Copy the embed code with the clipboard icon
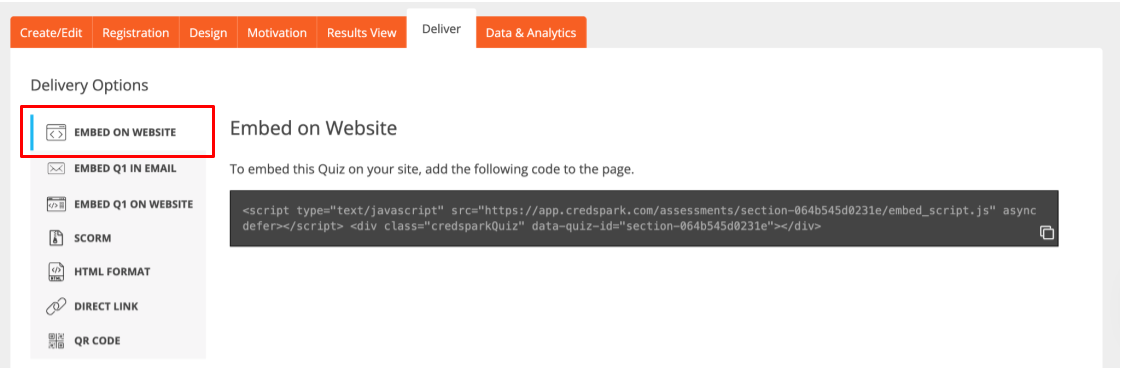This screenshot has width=1123, height=376. click(x=1046, y=233)
